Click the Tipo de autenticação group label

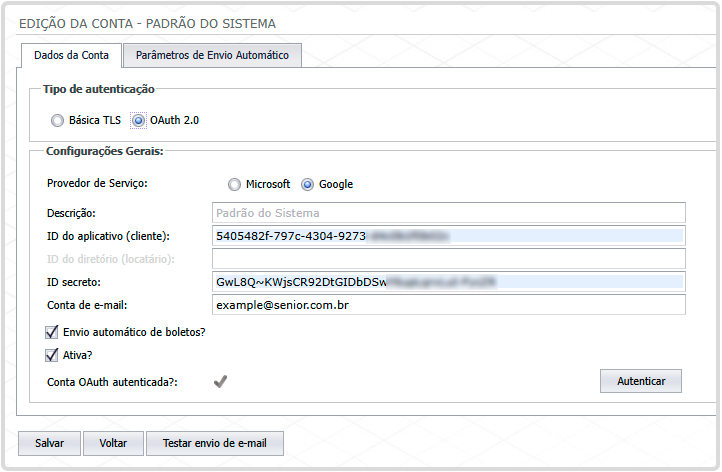[x=98, y=89]
